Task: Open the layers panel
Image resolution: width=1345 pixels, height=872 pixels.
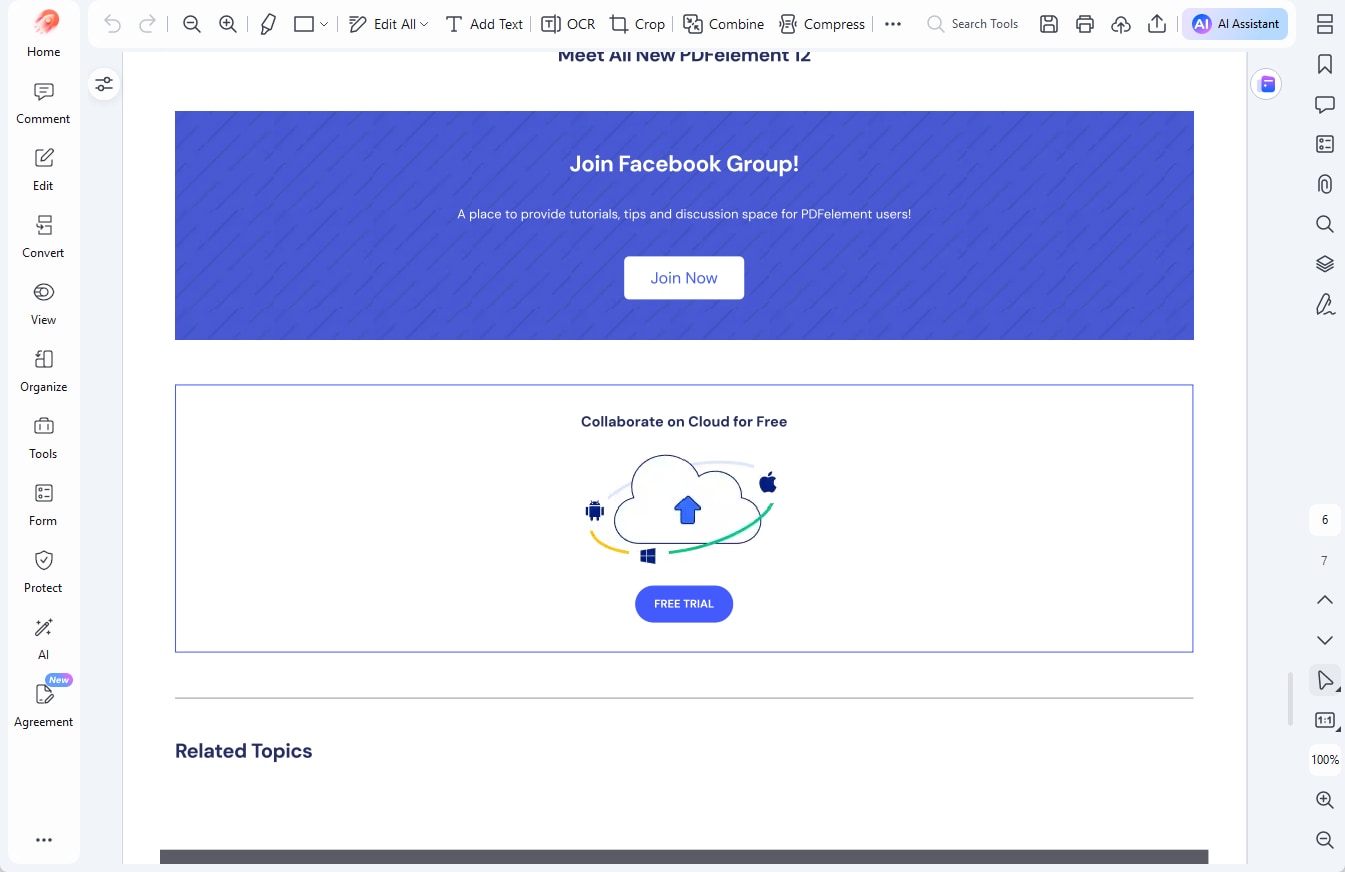Action: (1325, 264)
